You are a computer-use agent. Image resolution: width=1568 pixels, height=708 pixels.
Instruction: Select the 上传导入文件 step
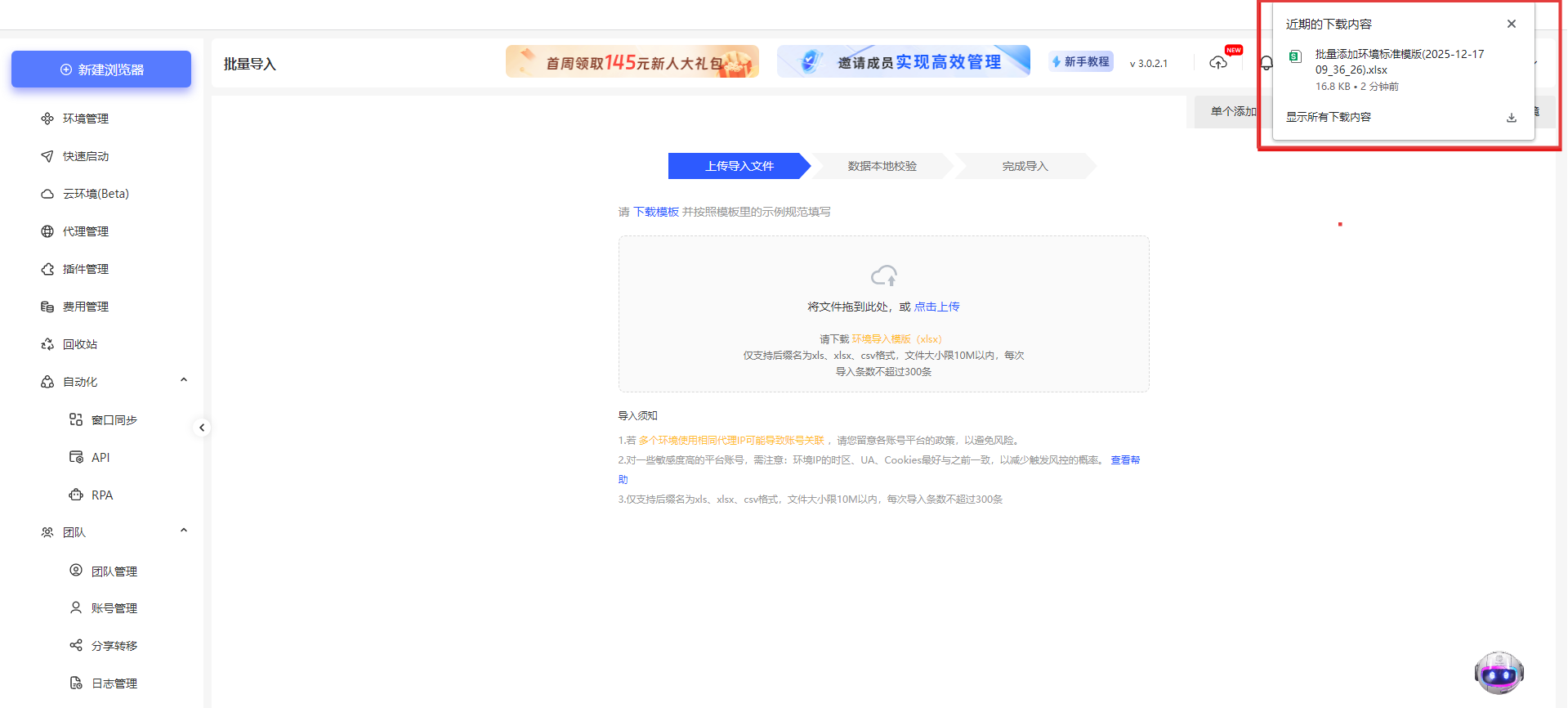739,166
